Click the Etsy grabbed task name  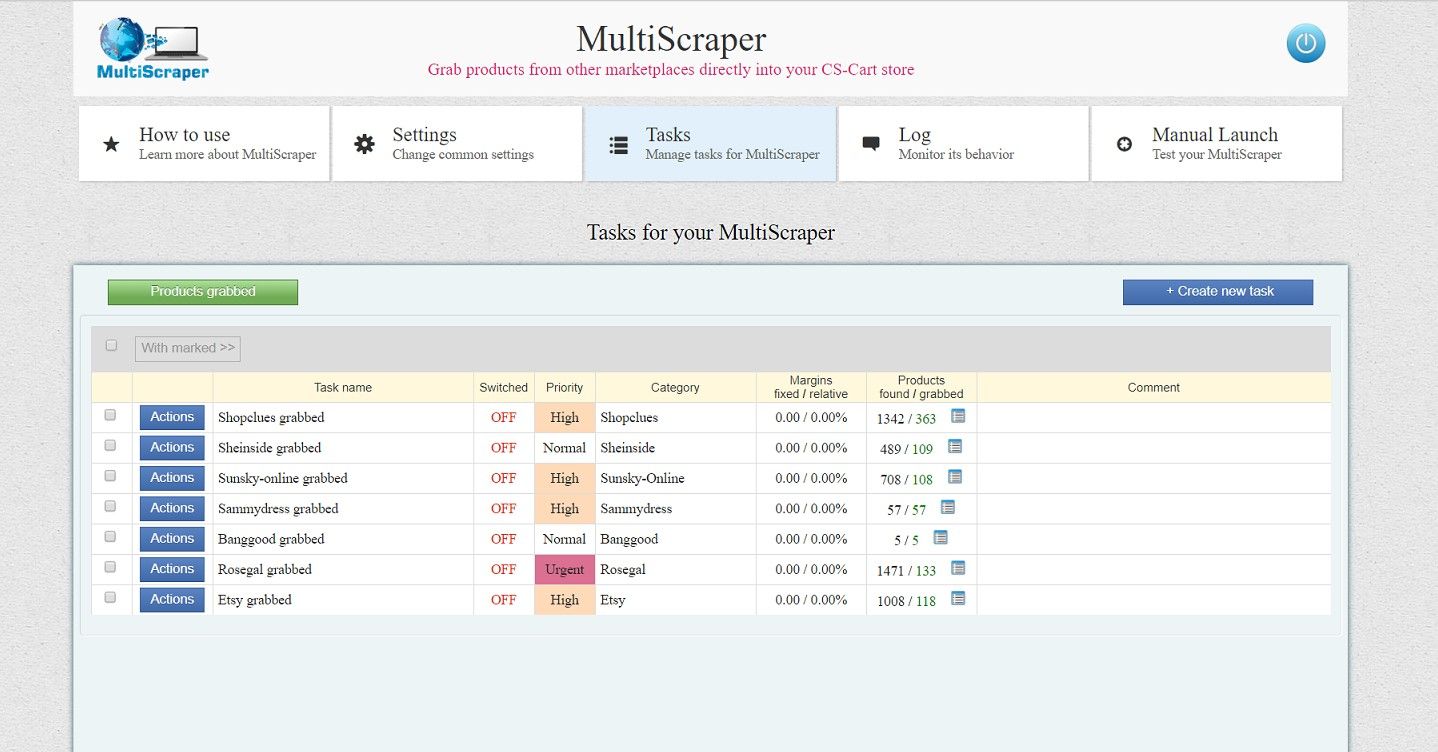[x=255, y=600]
